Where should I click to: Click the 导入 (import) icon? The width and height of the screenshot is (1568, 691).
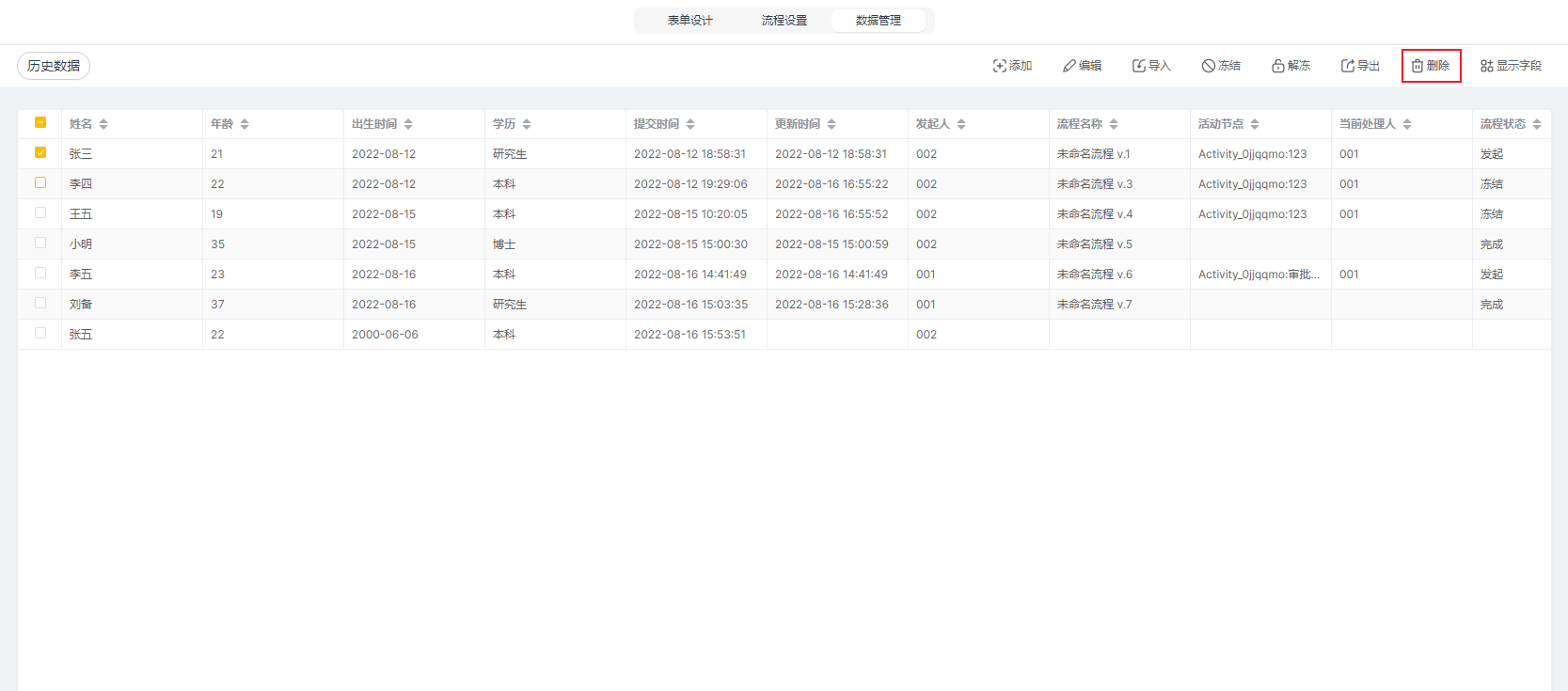(1138, 66)
